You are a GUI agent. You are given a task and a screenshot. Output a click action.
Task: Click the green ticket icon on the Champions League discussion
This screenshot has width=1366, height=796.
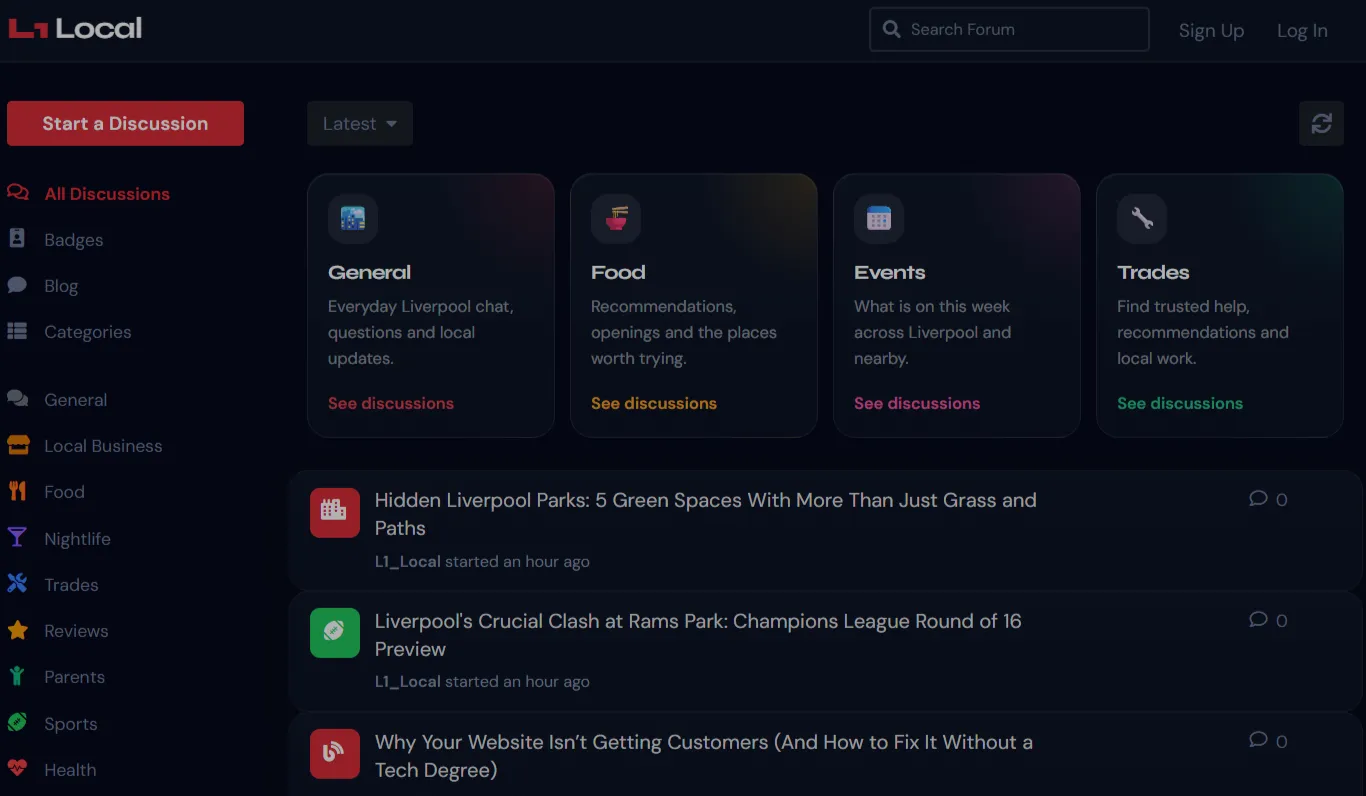pos(334,632)
